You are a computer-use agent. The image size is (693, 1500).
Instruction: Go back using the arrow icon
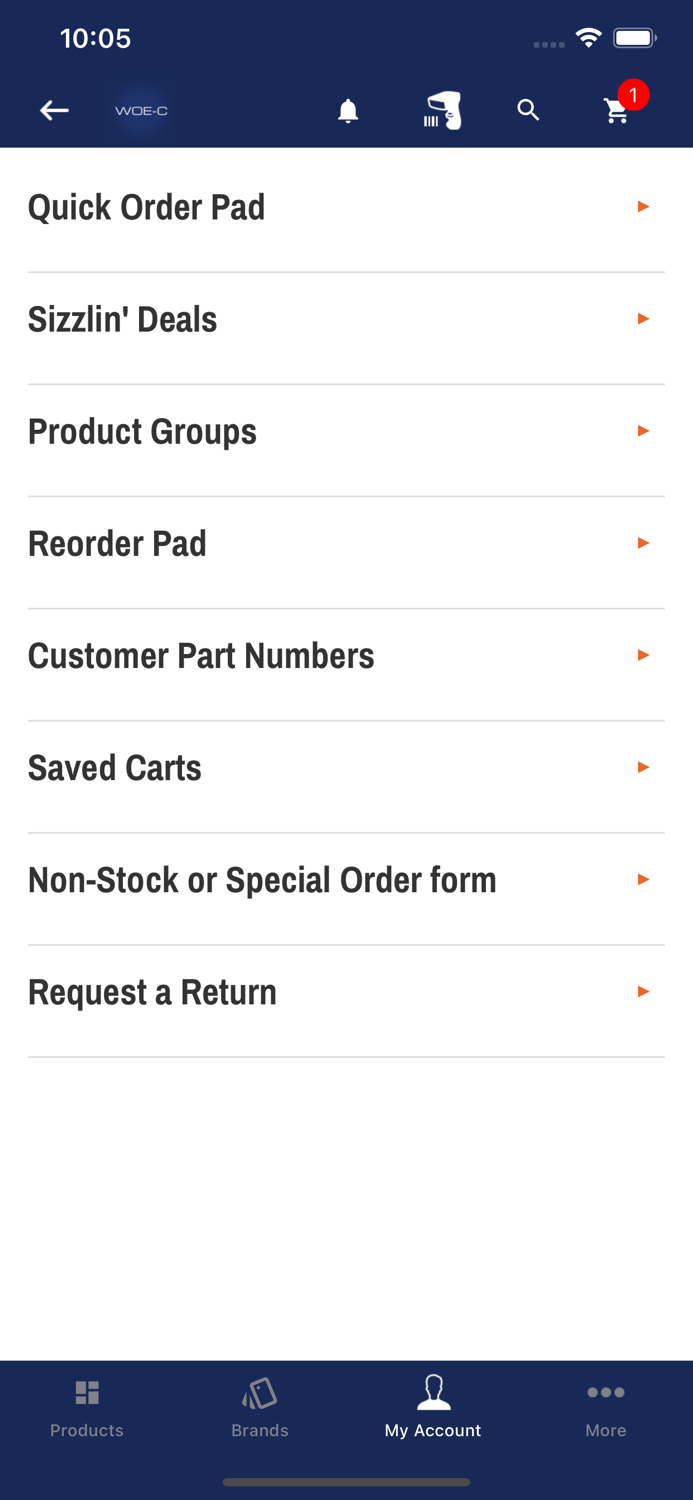pos(54,110)
